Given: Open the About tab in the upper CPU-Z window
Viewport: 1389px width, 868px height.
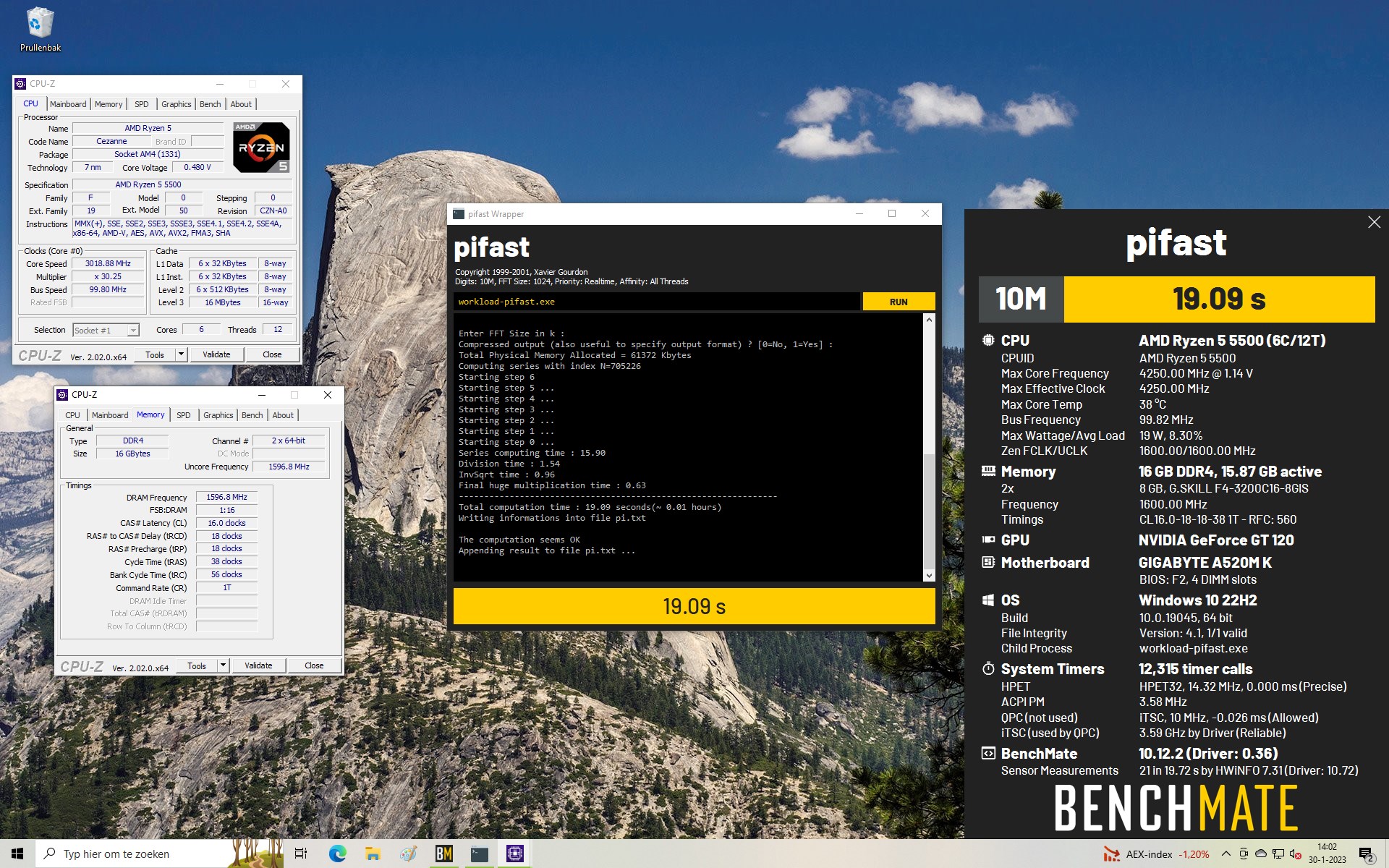Looking at the screenshot, I should coord(241,104).
